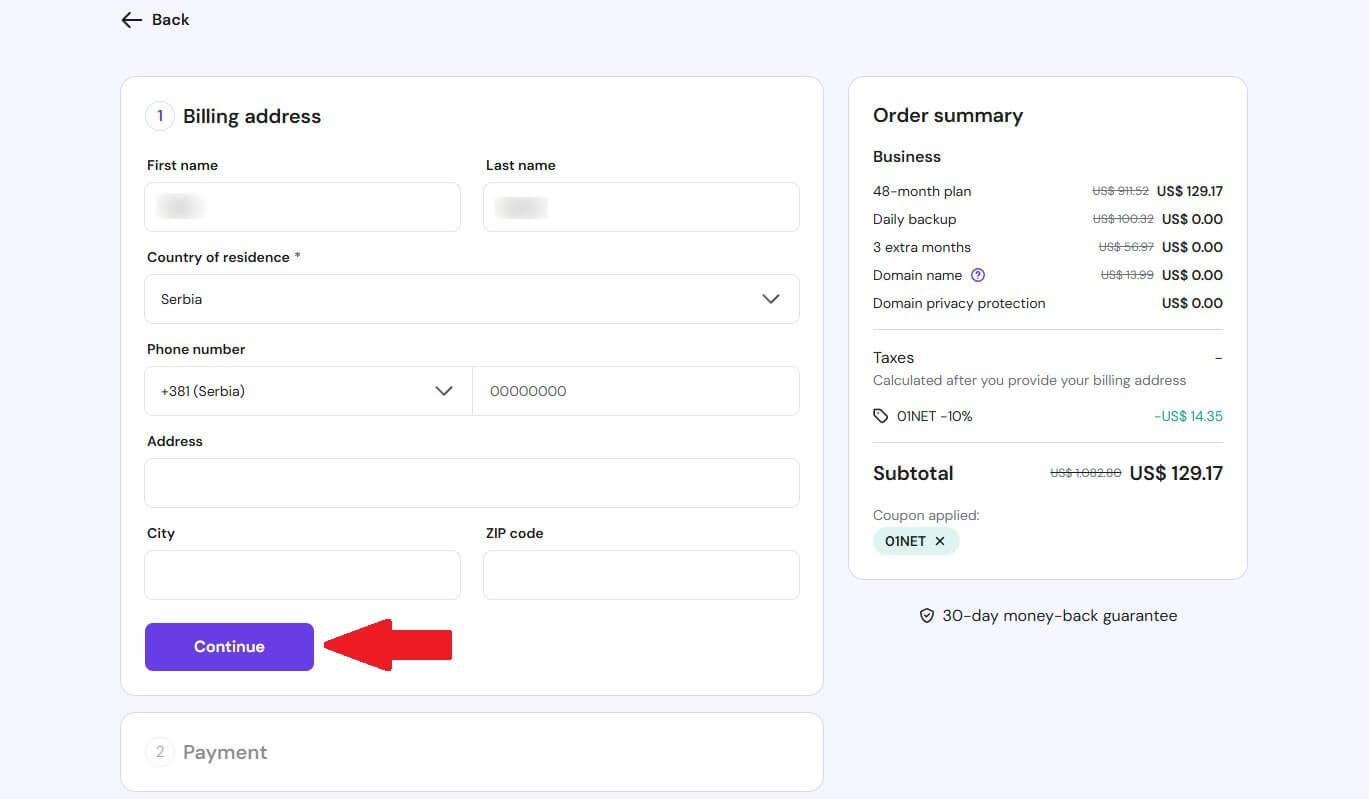
Task: Click the Domain privacy protection line item
Action: point(958,303)
